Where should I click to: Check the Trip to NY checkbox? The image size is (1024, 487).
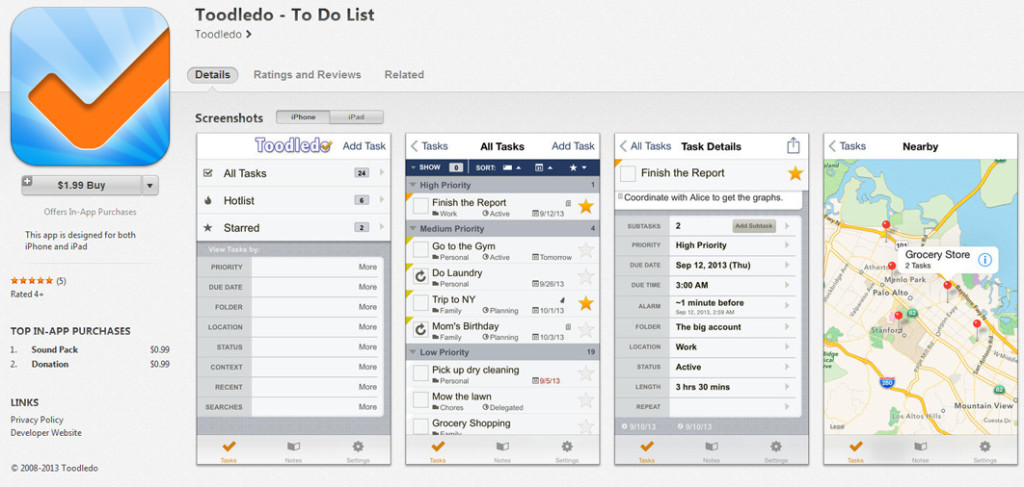coord(421,304)
